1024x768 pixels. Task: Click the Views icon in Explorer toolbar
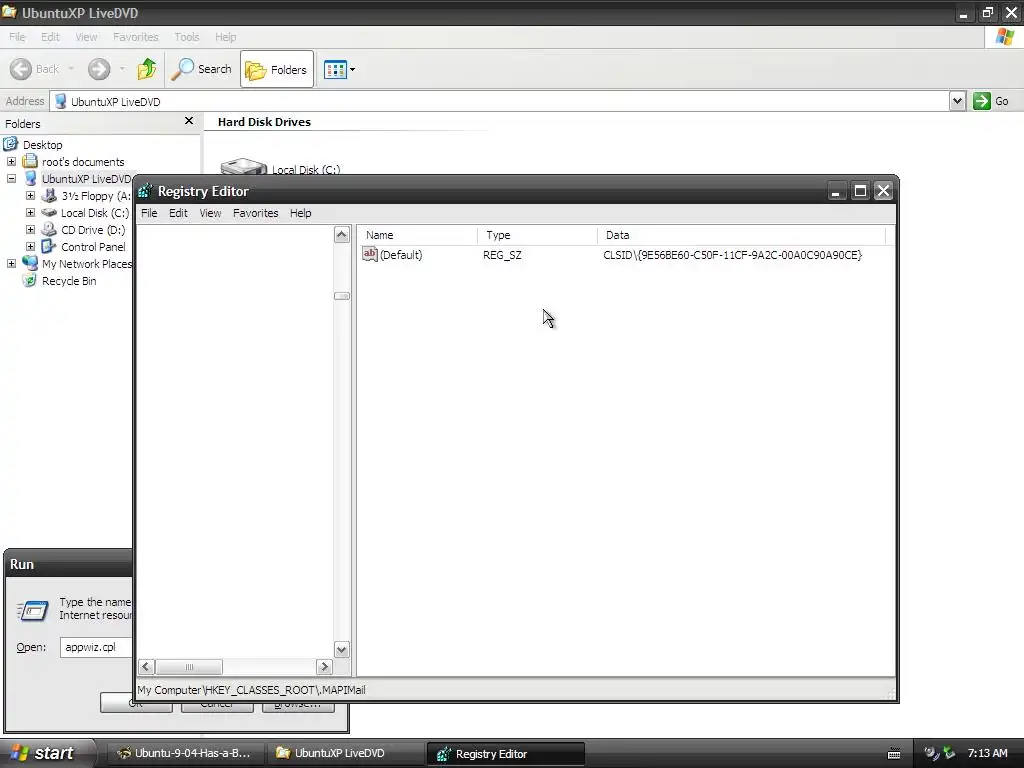pyautogui.click(x=335, y=69)
